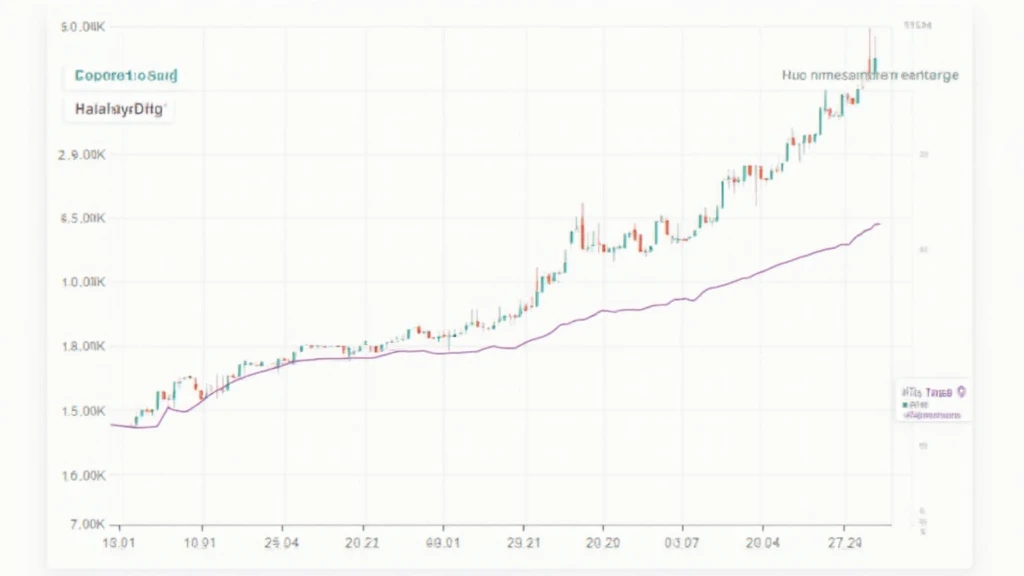Click the 24.04 date tick label
The width and height of the screenshot is (1024, 576).
pos(281,541)
